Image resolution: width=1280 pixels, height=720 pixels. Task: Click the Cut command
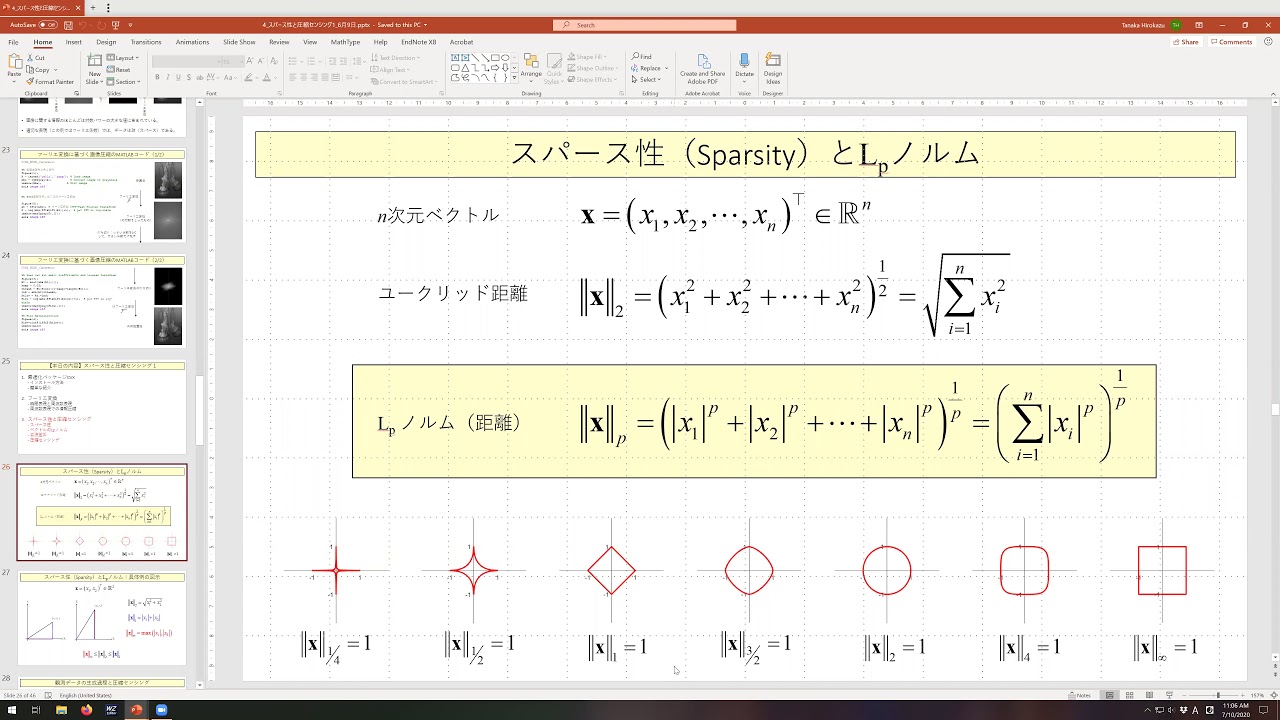[35, 58]
